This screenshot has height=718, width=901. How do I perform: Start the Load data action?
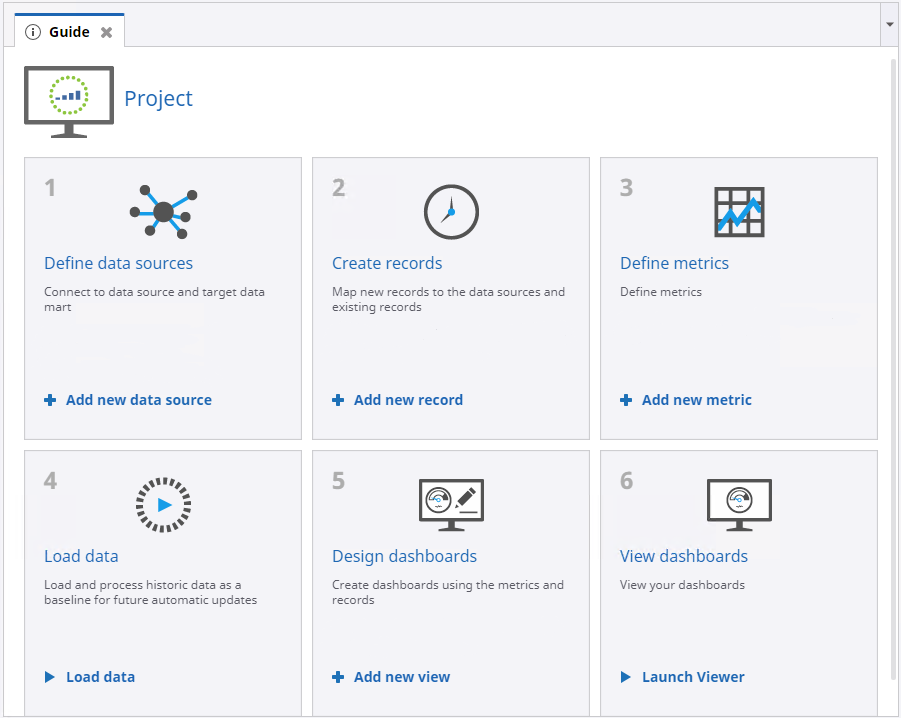[x=100, y=677]
